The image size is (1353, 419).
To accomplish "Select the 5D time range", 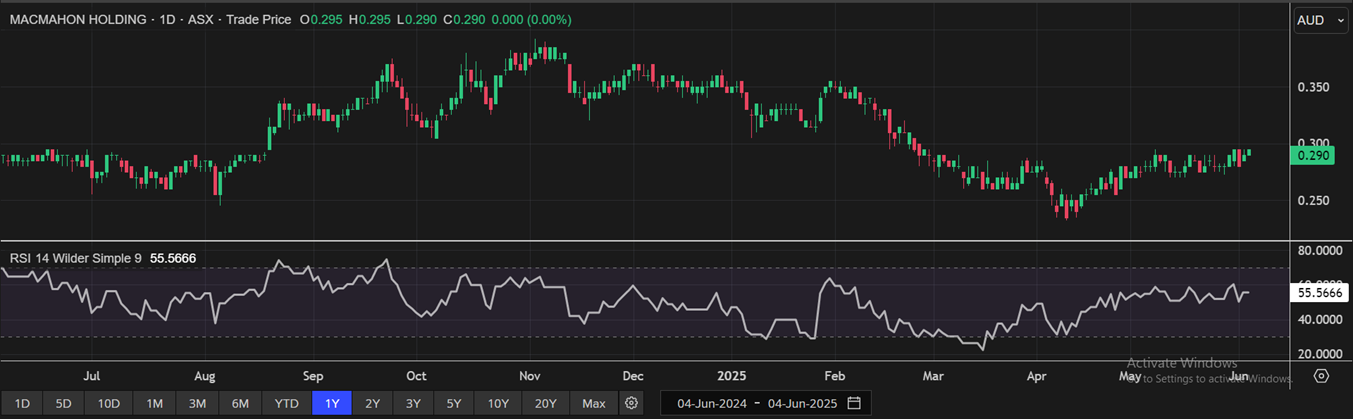I will (63, 403).
